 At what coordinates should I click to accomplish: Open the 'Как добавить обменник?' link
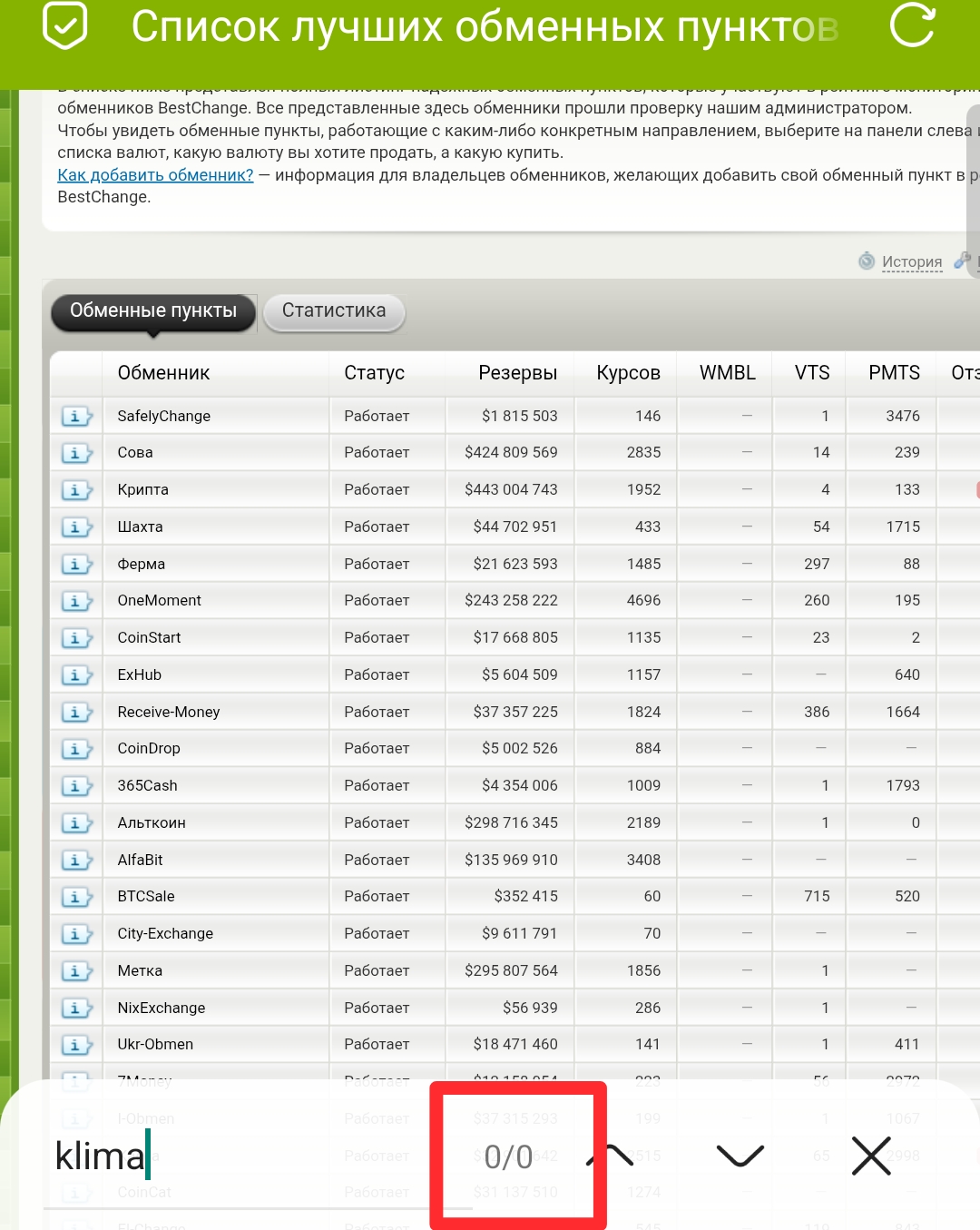(x=155, y=175)
